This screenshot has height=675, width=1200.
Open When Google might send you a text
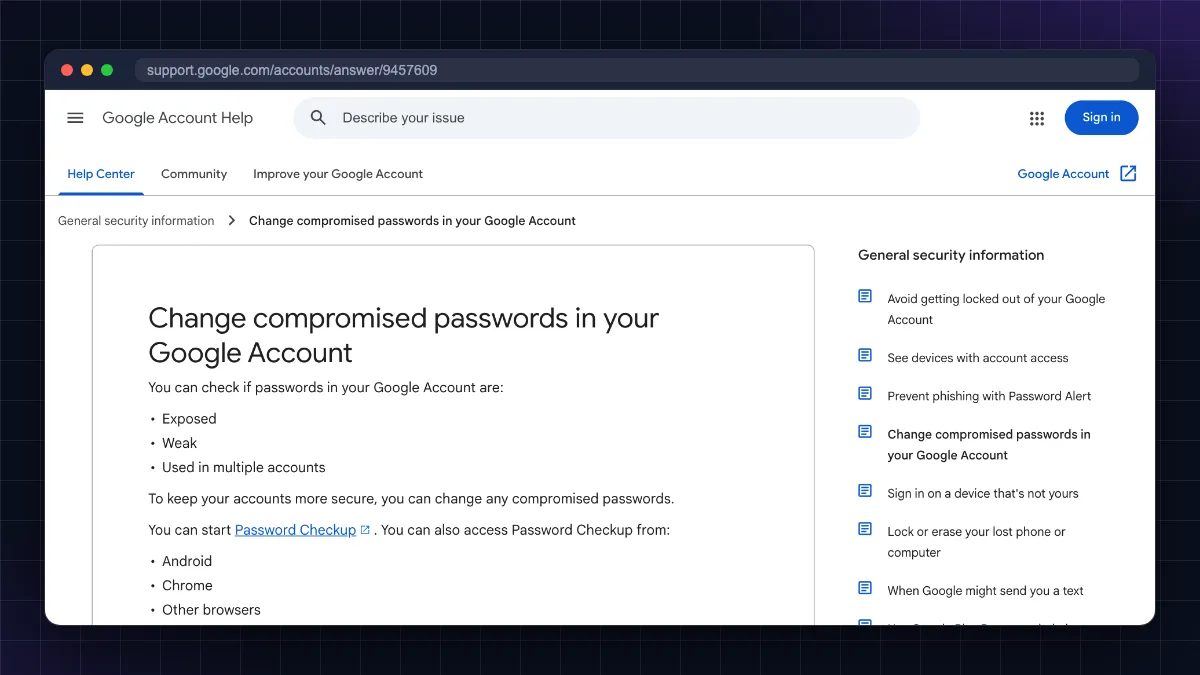(x=985, y=591)
